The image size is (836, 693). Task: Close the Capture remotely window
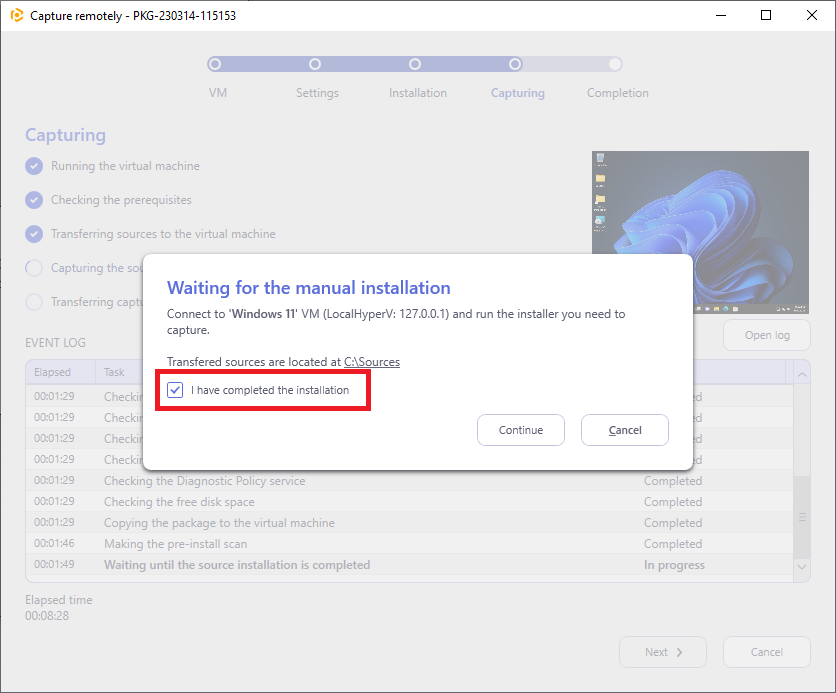point(811,15)
